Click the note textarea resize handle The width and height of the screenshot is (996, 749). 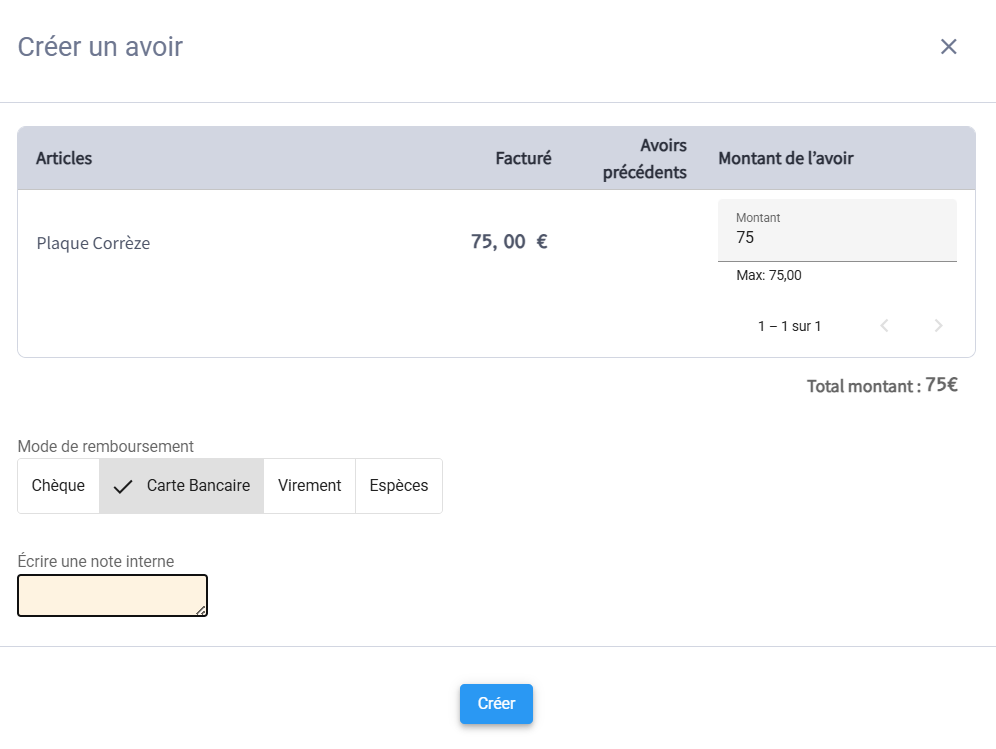tap(200, 610)
